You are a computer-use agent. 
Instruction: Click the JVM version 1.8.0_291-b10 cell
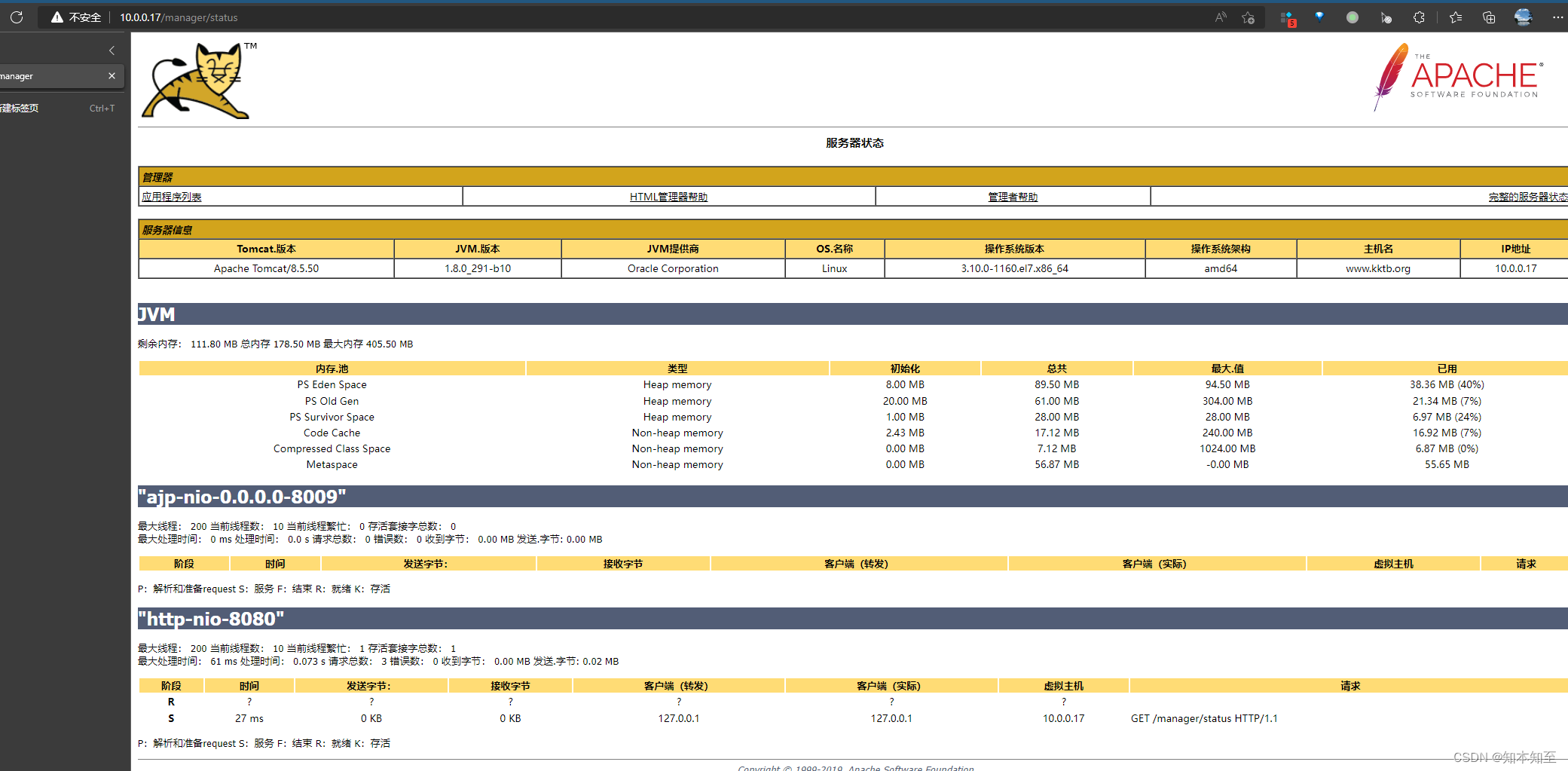pyautogui.click(x=478, y=268)
